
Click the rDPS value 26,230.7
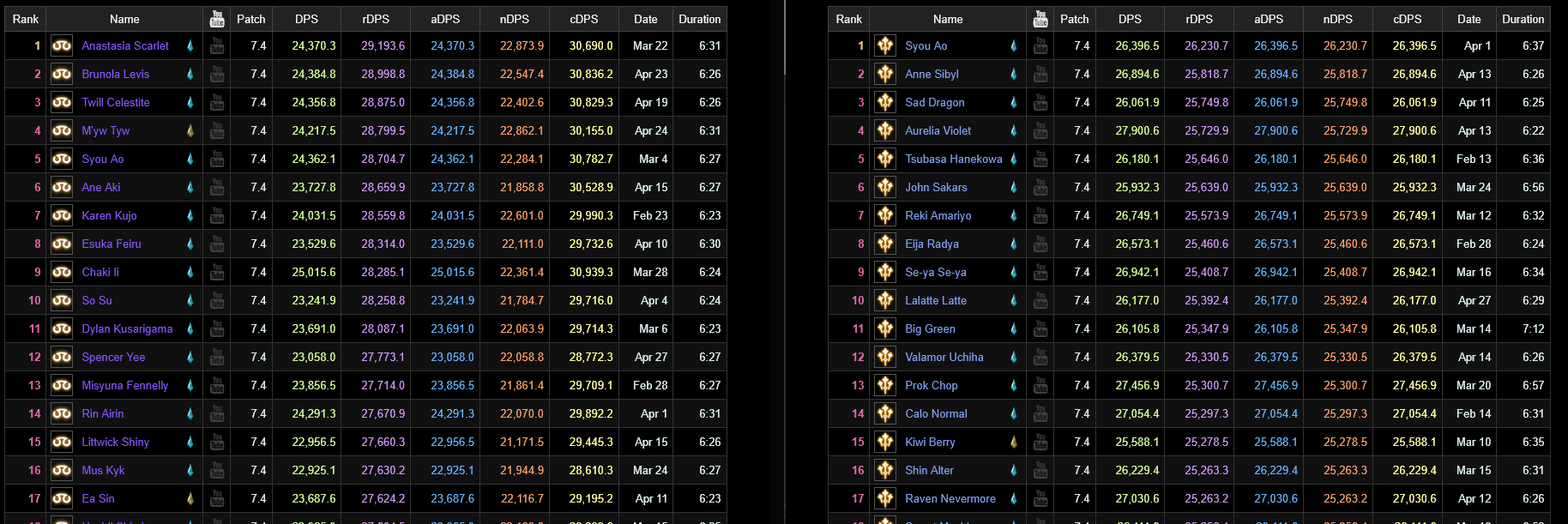1207,45
